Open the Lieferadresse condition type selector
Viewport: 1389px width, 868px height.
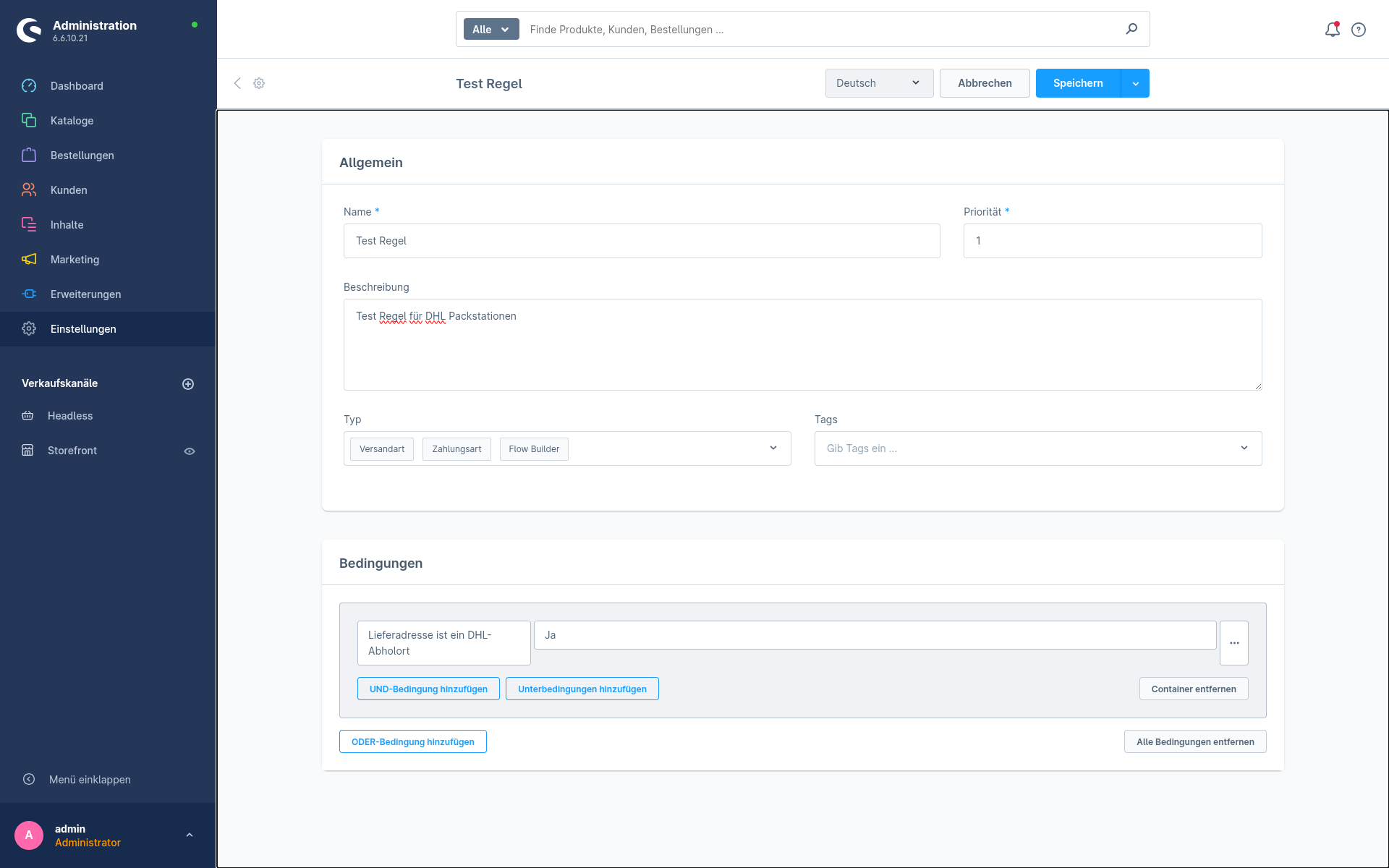[x=444, y=643]
